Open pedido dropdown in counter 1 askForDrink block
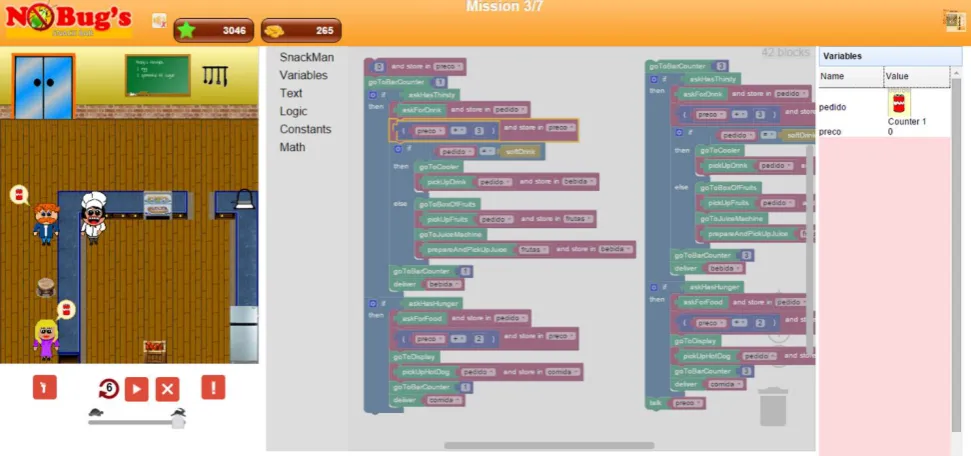This screenshot has width=971, height=456. coord(510,110)
